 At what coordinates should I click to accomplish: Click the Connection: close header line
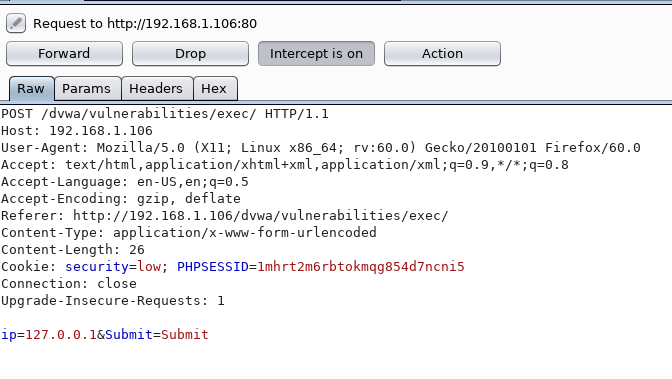coord(69,284)
